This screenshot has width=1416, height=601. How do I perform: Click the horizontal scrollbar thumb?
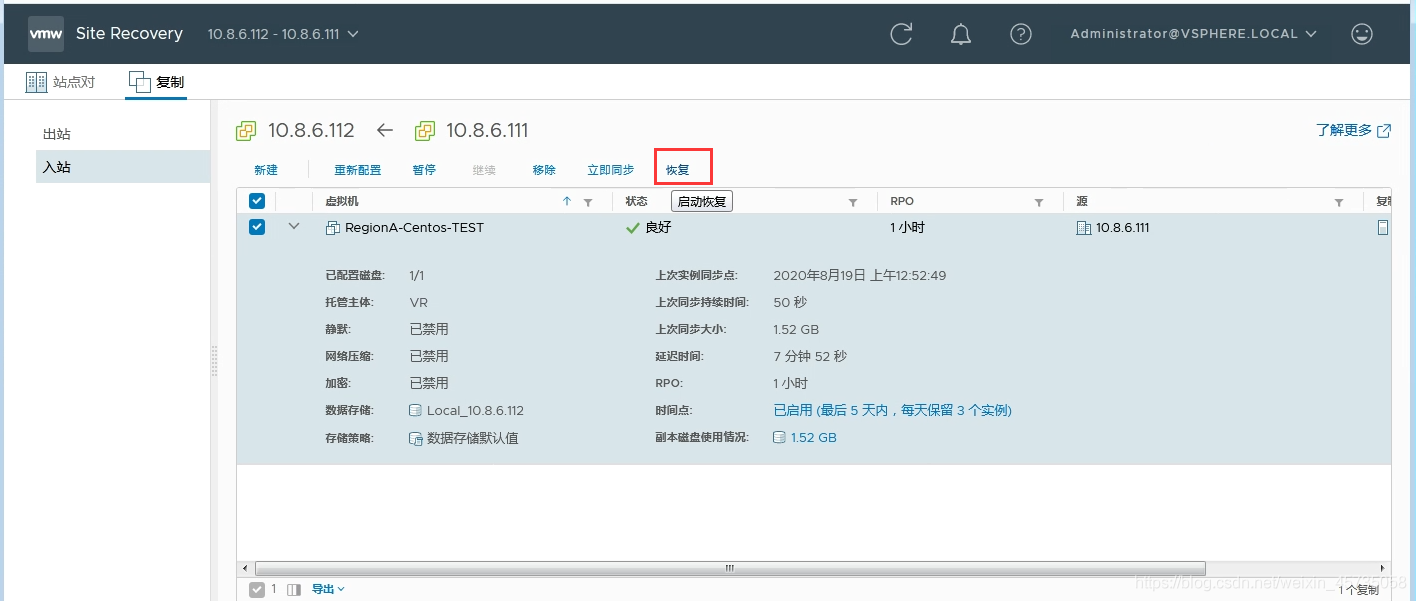tap(730, 568)
